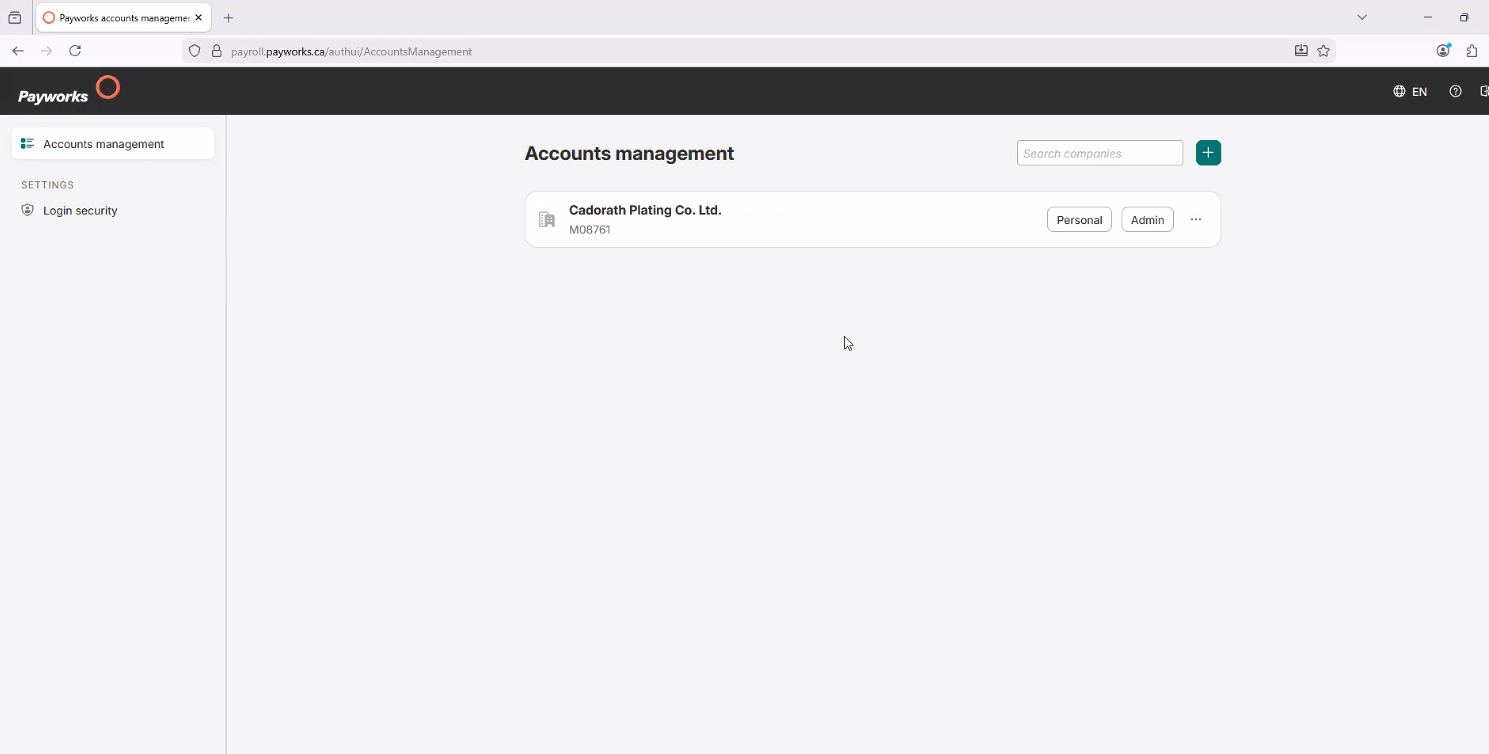Close the Payworks accounts management tab

point(199,18)
